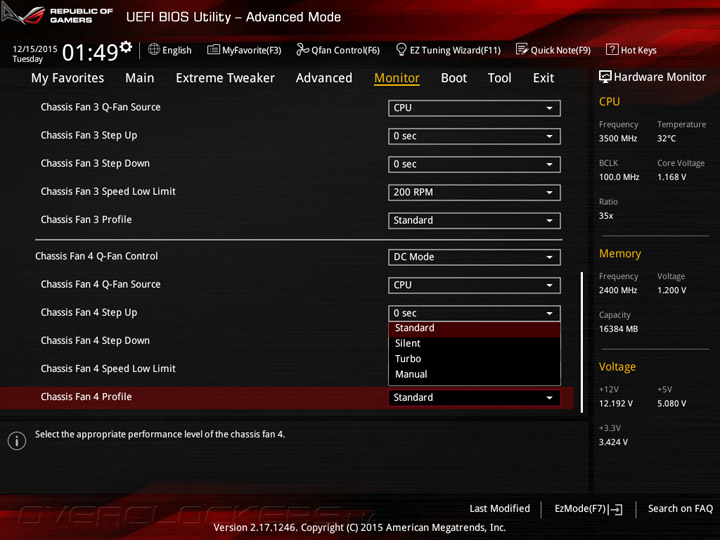
Task: Open MyFavorite(F3)
Action: click(244, 50)
